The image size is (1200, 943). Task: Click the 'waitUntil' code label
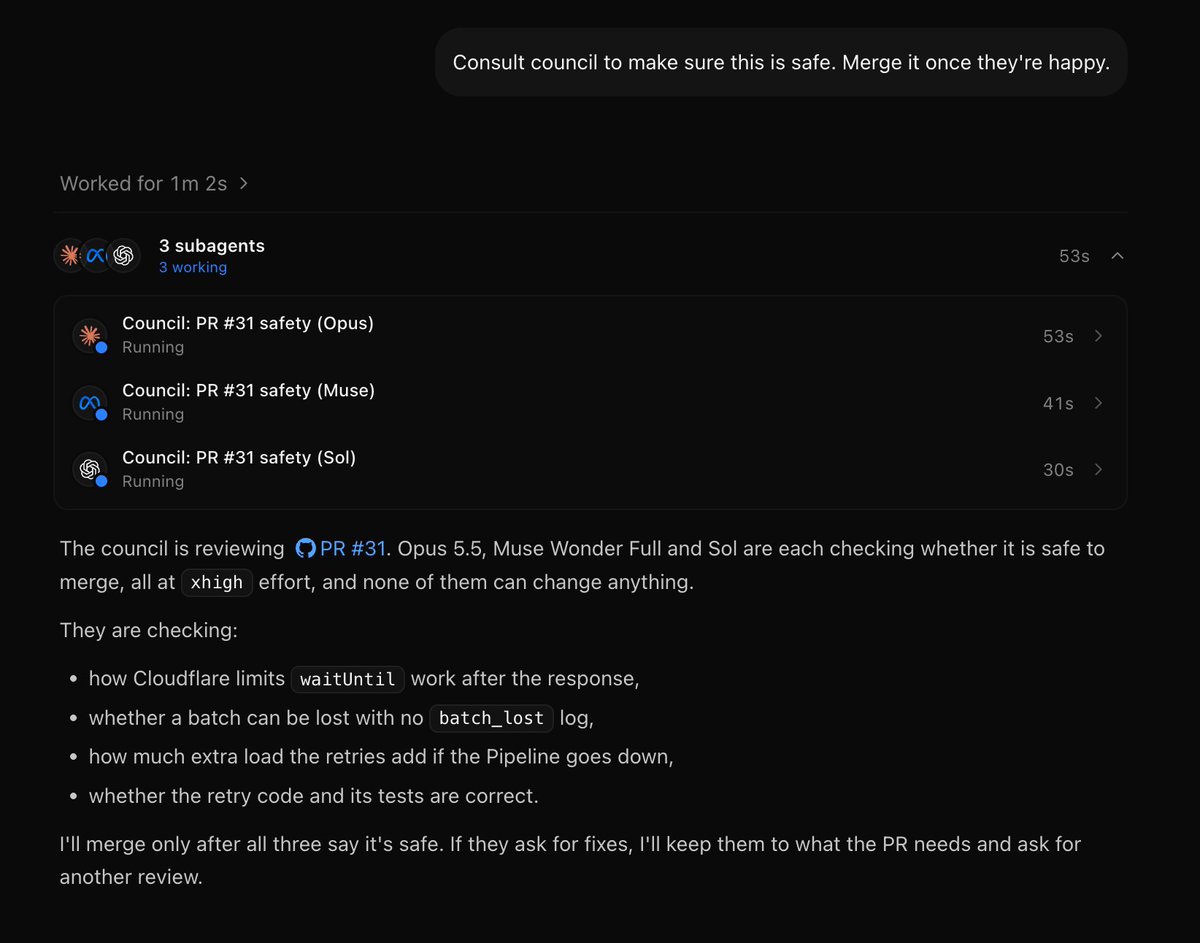348,679
